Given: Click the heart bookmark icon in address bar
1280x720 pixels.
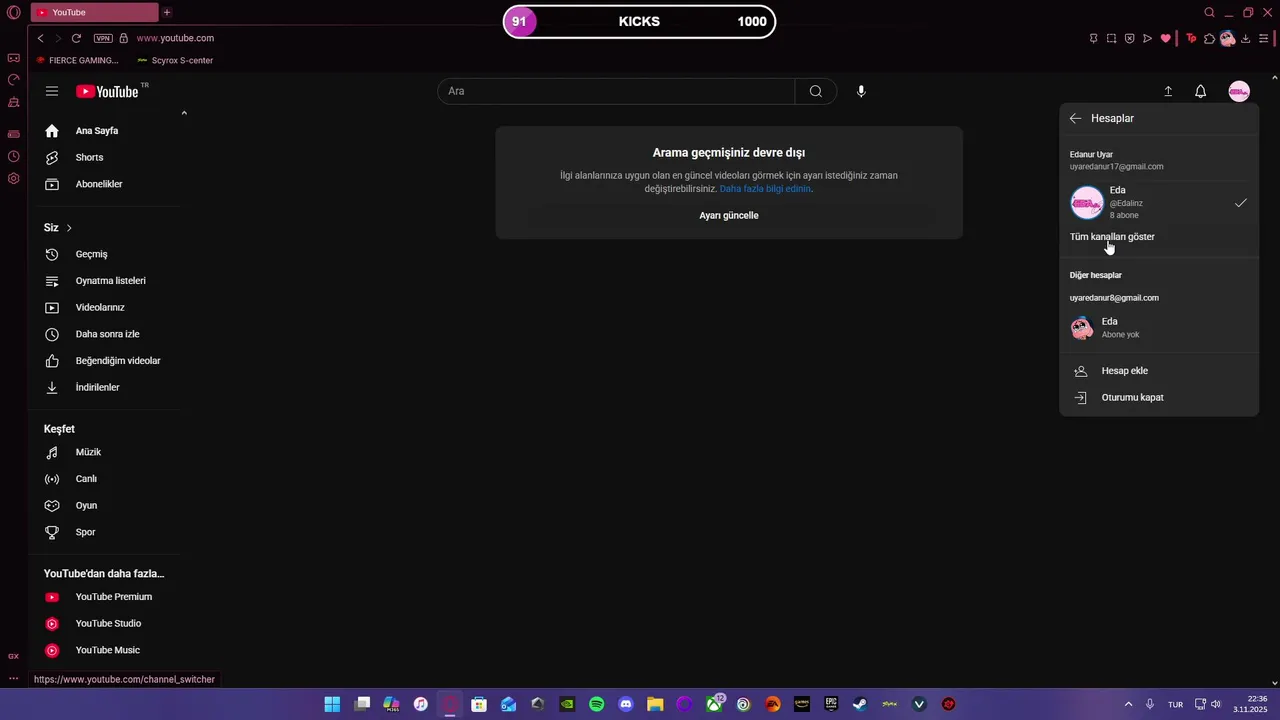Looking at the screenshot, I should 1165,38.
